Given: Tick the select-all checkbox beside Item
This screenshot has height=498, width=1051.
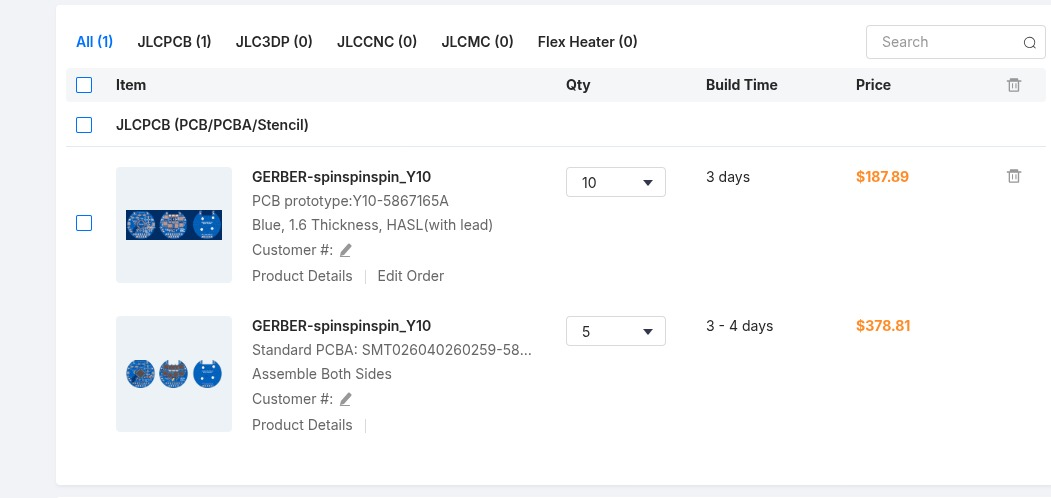Looking at the screenshot, I should point(84,85).
